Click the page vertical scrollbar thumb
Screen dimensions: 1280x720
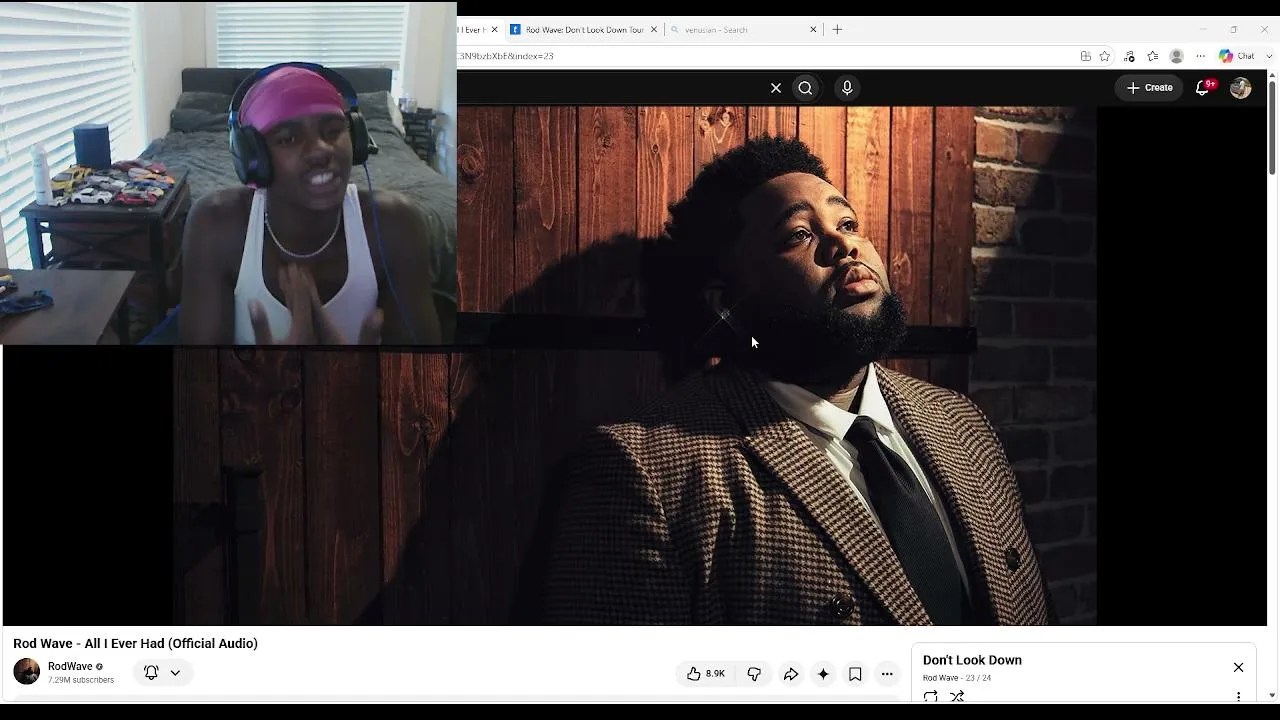1272,130
